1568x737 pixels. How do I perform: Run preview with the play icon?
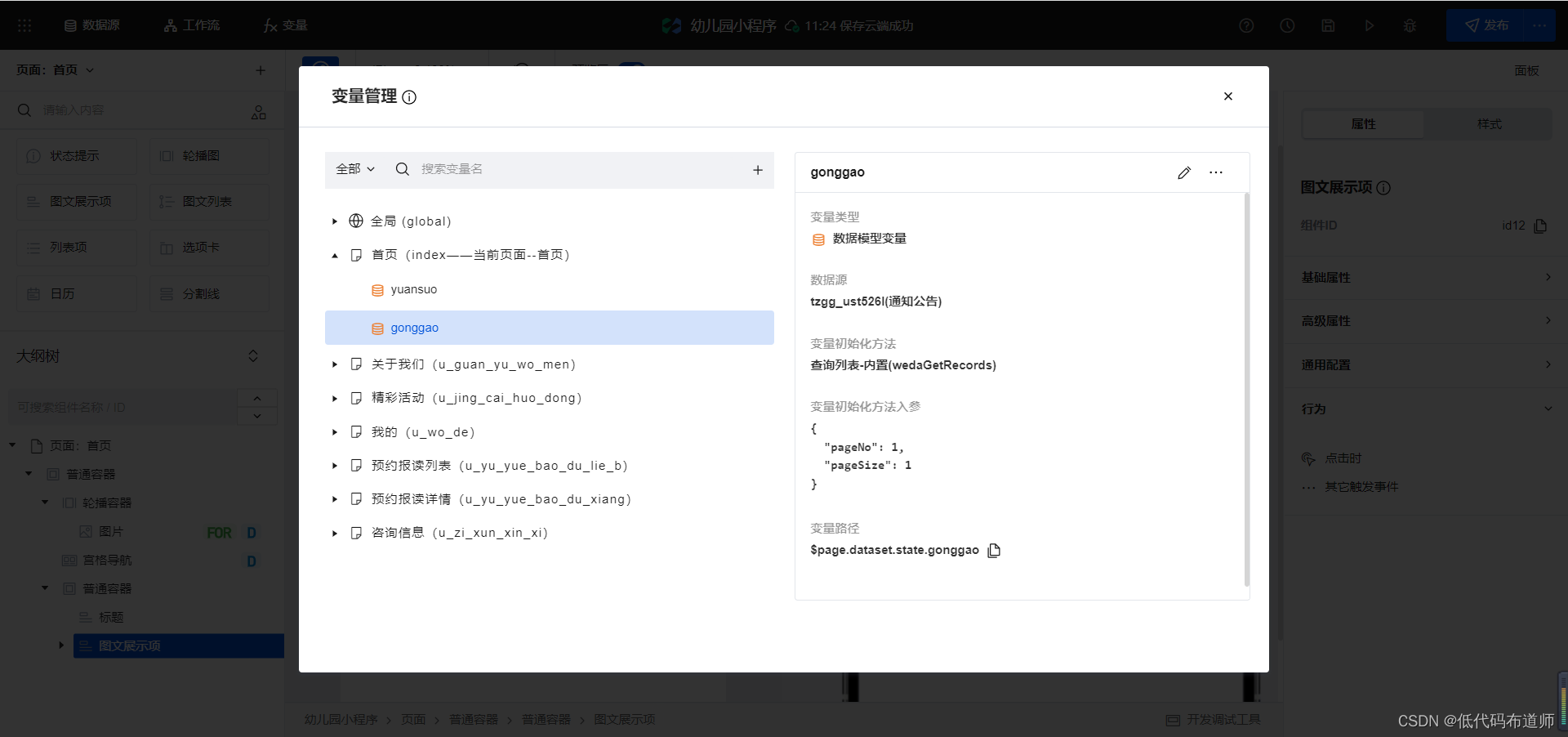(x=1369, y=25)
